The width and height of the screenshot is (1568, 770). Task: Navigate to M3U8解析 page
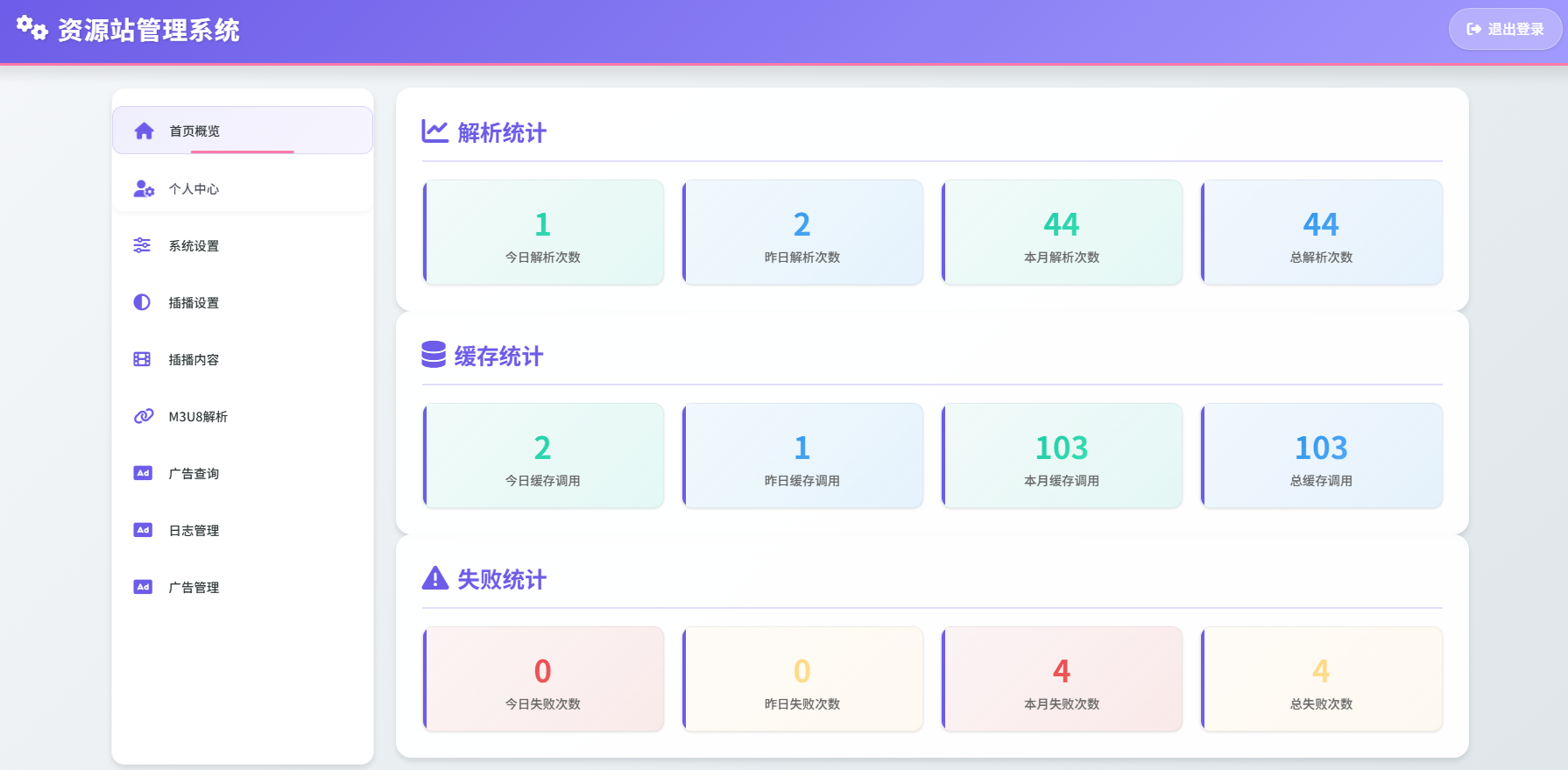click(x=243, y=416)
